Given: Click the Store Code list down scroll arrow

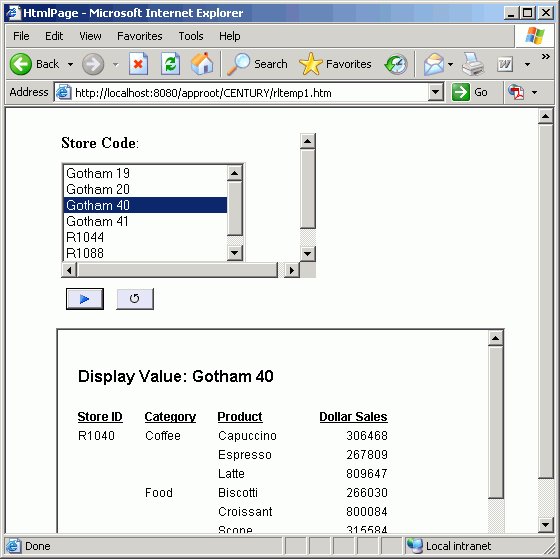Looking at the screenshot, I should pyautogui.click(x=235, y=253).
